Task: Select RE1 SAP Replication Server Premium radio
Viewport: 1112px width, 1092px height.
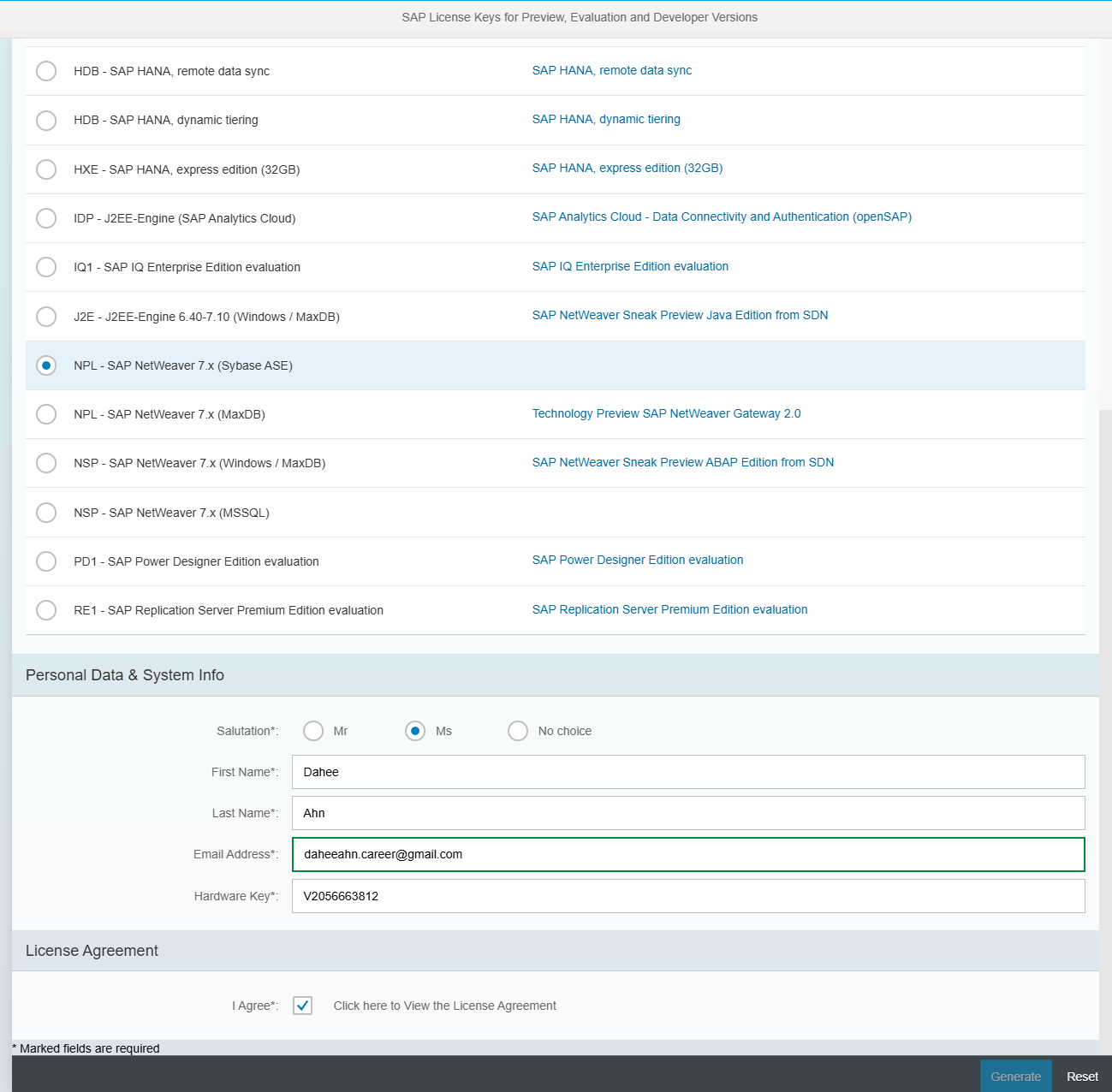Action: pos(46,610)
